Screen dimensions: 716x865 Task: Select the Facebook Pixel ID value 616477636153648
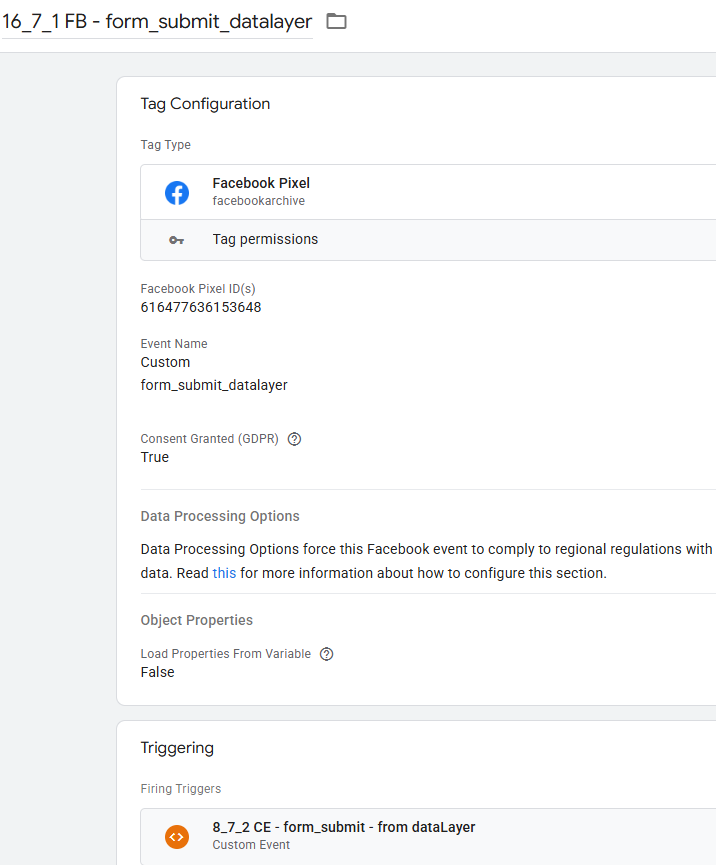click(x=201, y=308)
